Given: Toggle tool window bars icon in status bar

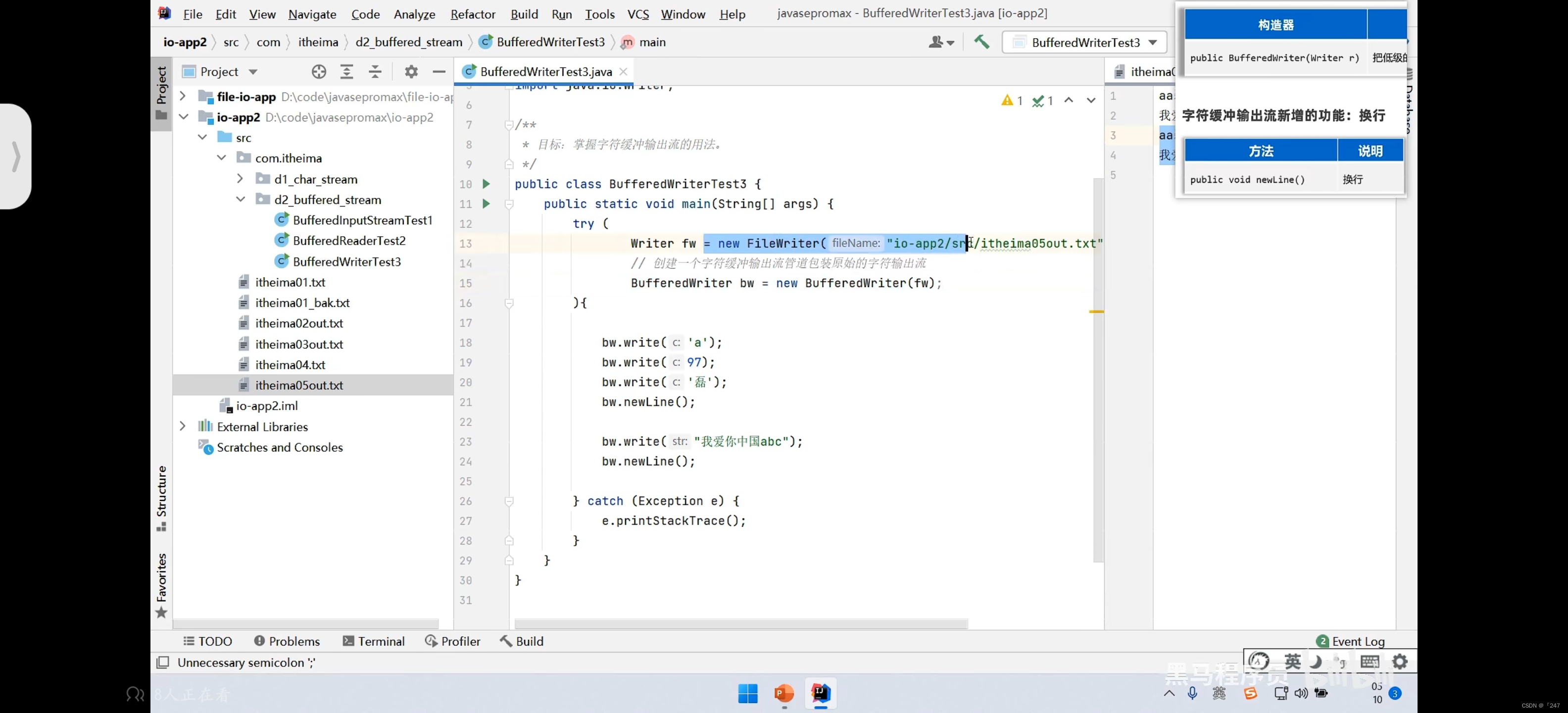Looking at the screenshot, I should point(162,662).
